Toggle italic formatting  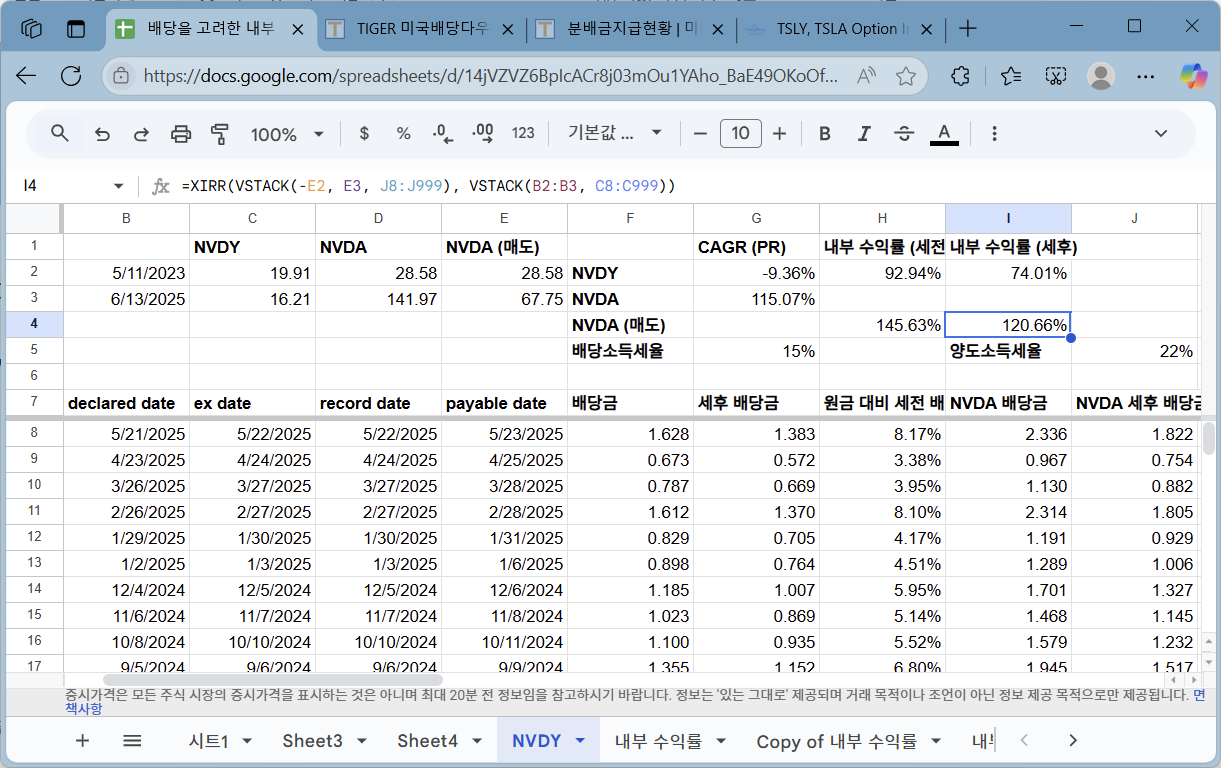click(x=865, y=133)
